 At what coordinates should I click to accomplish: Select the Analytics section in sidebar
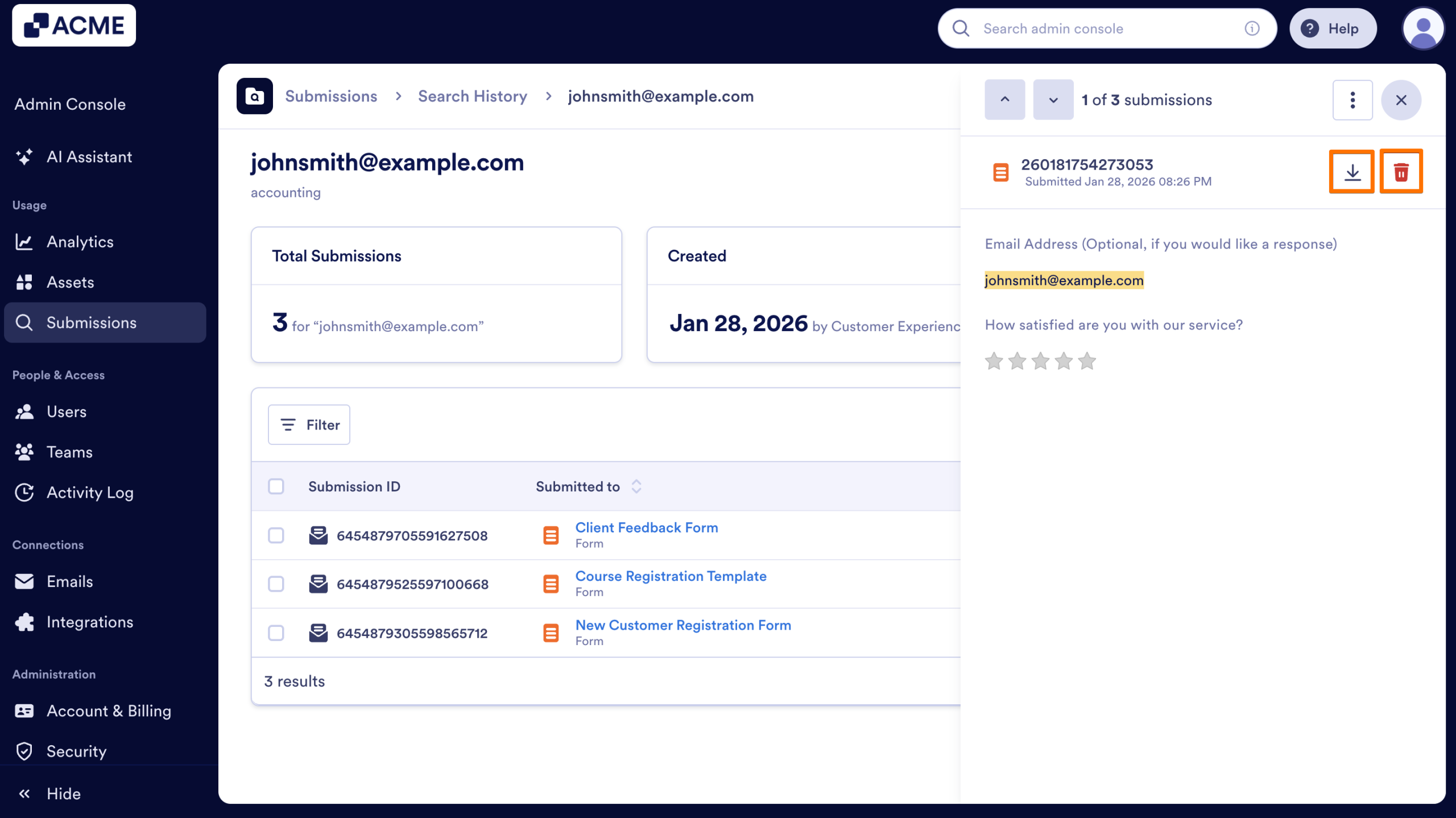[80, 241]
